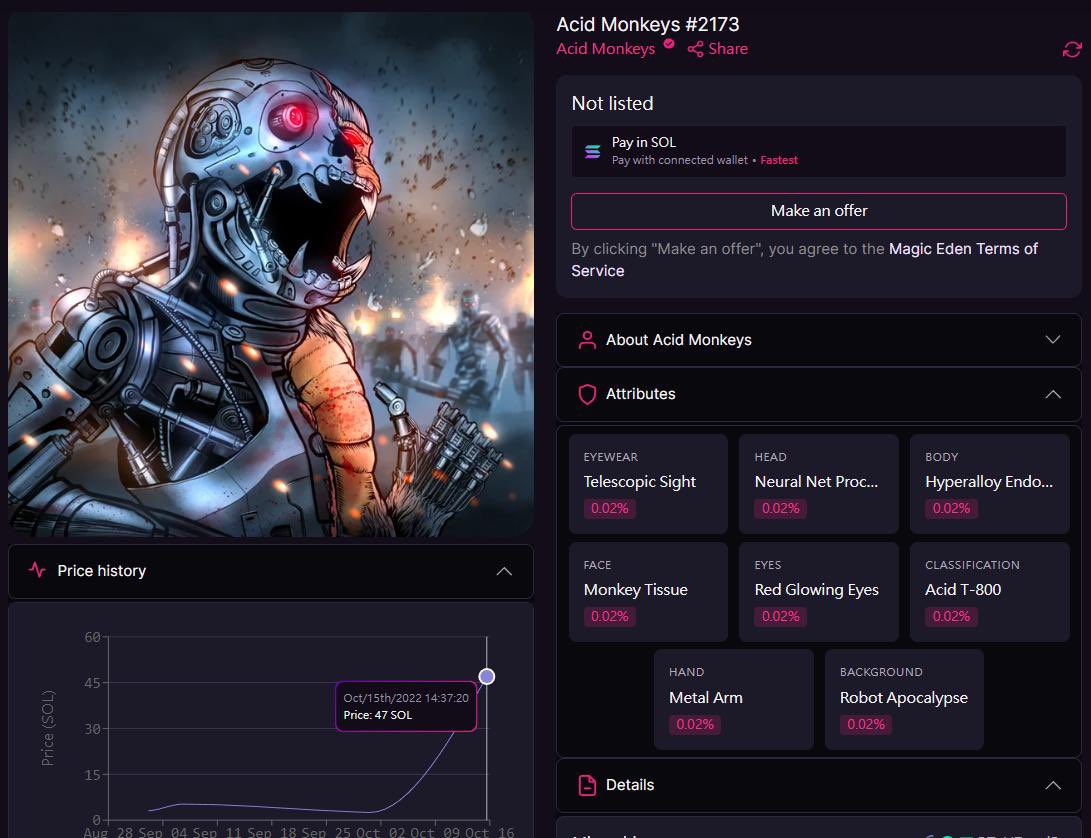Expand the About Acid Monkeys section chevron
Viewport: 1091px width, 838px height.
1053,340
